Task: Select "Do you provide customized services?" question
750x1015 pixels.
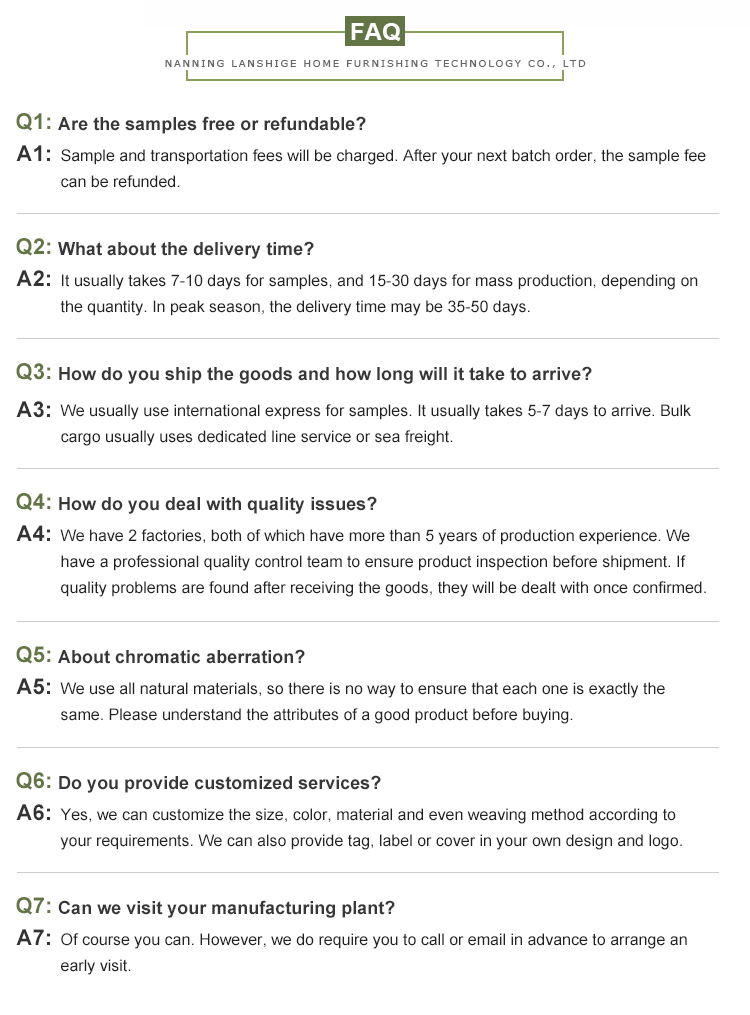Action: (x=220, y=783)
